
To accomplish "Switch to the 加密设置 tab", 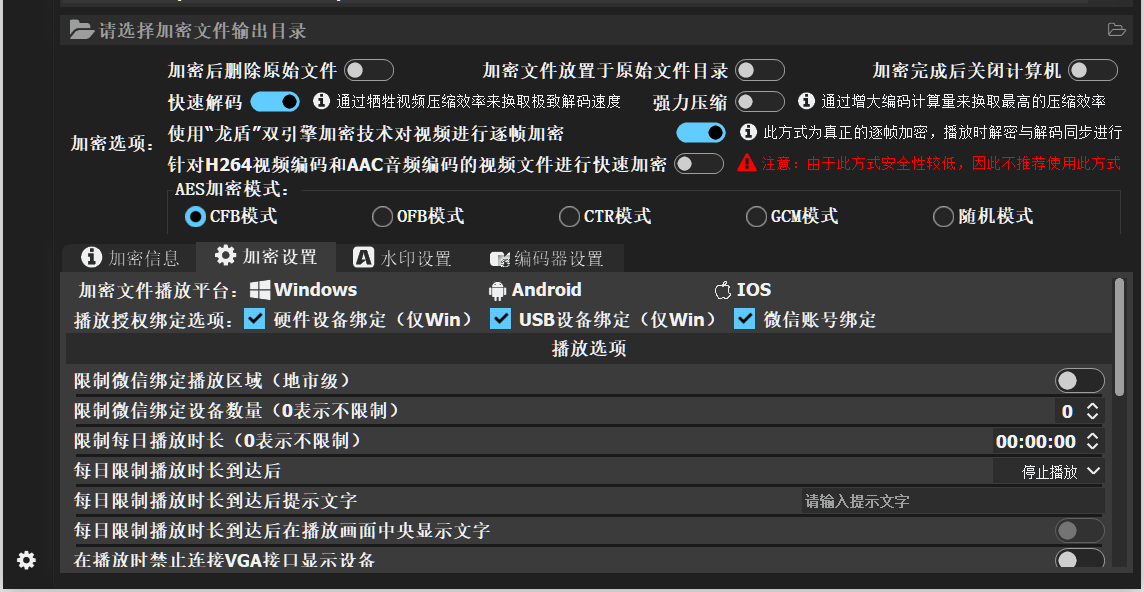I will coord(266,256).
